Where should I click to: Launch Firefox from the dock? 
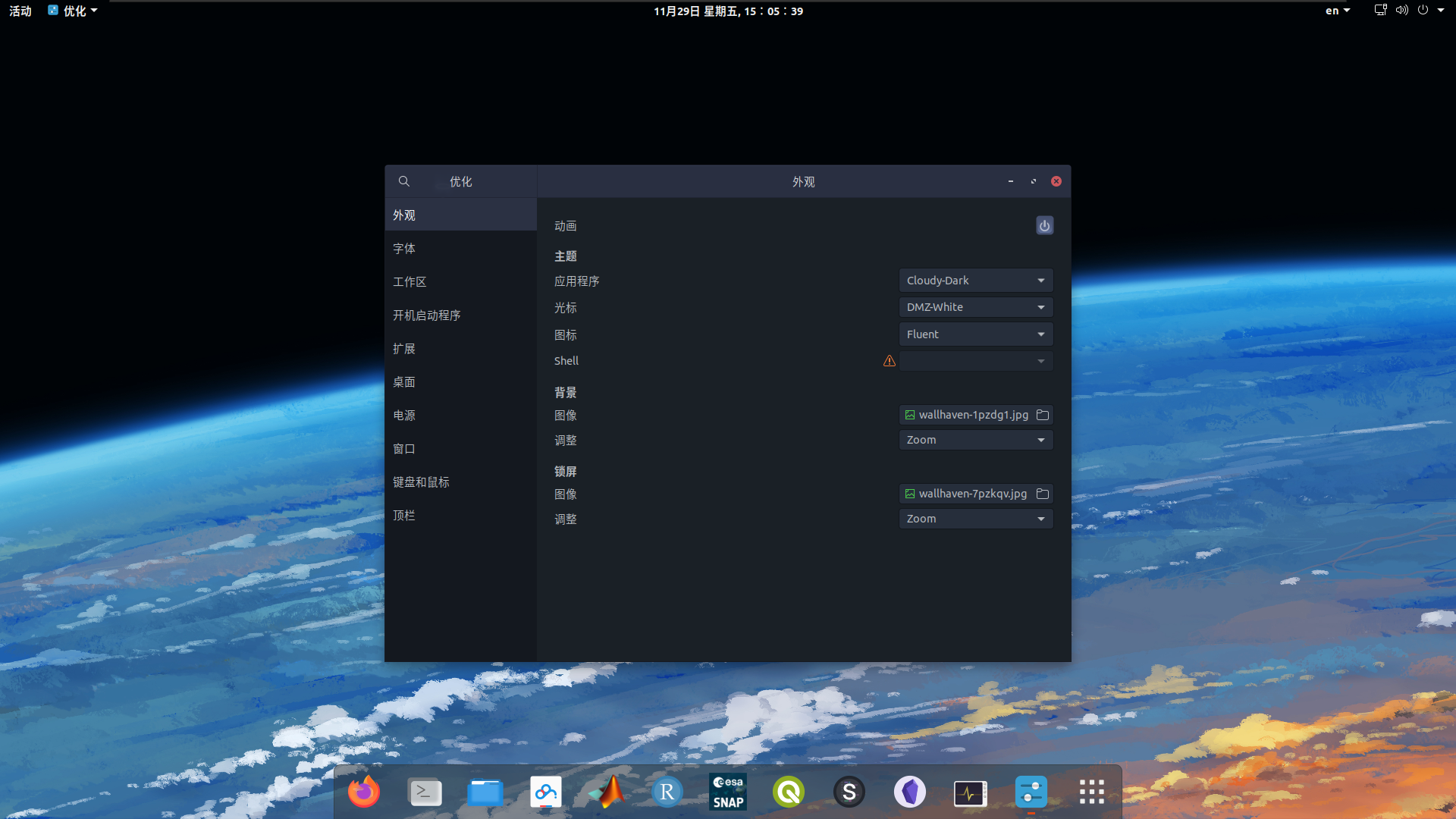(x=364, y=792)
